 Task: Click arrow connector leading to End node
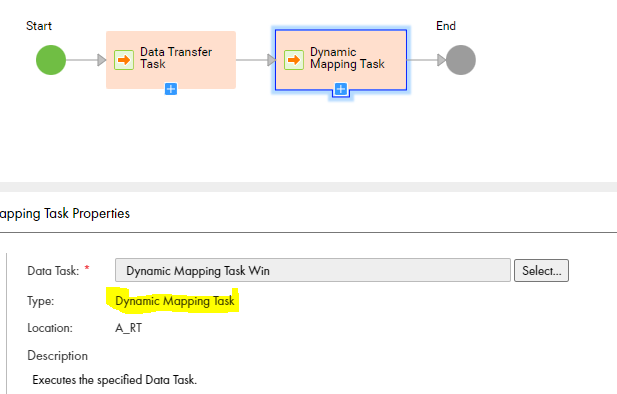[x=427, y=60]
